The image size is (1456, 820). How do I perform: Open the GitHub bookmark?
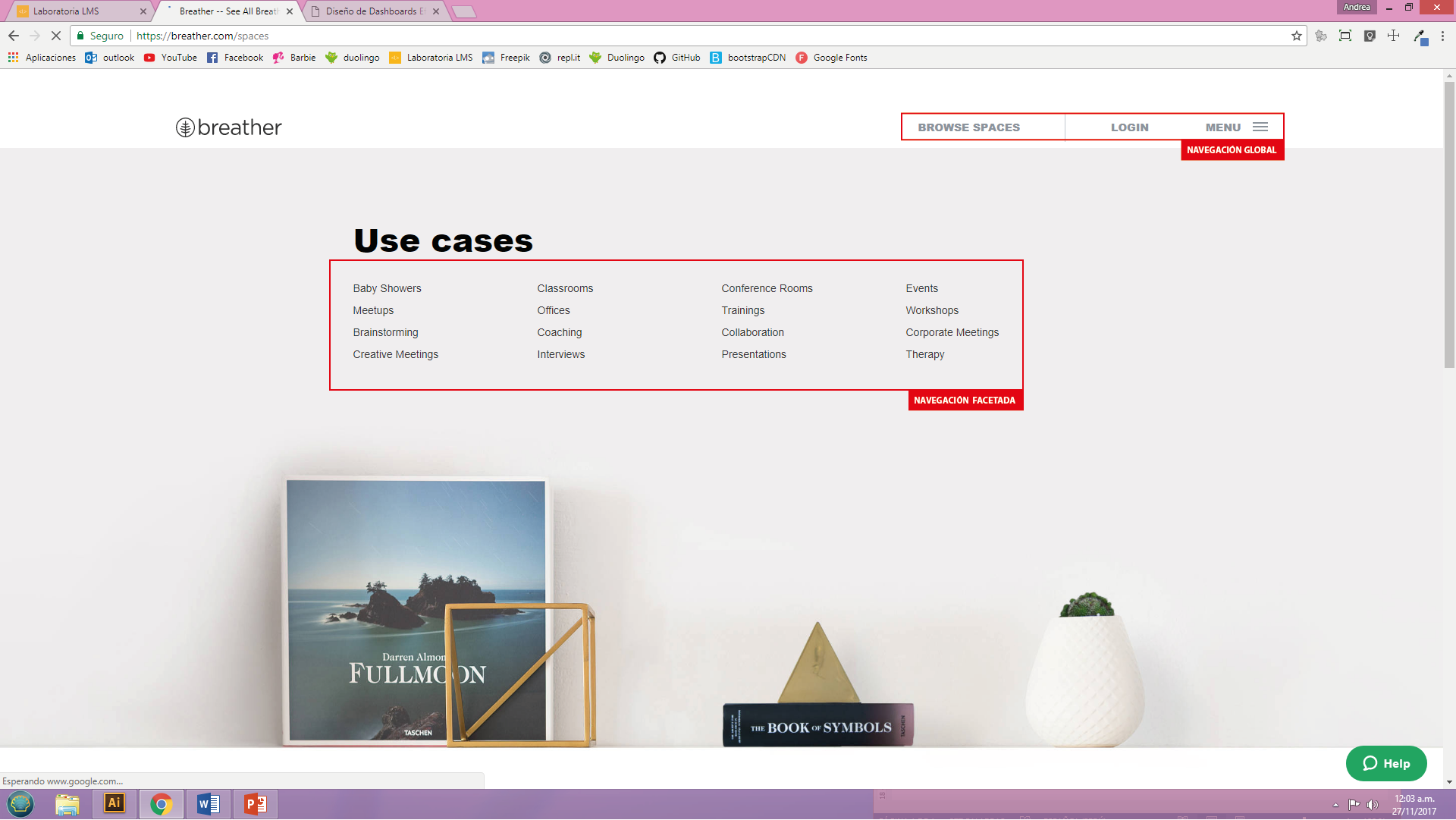677,58
